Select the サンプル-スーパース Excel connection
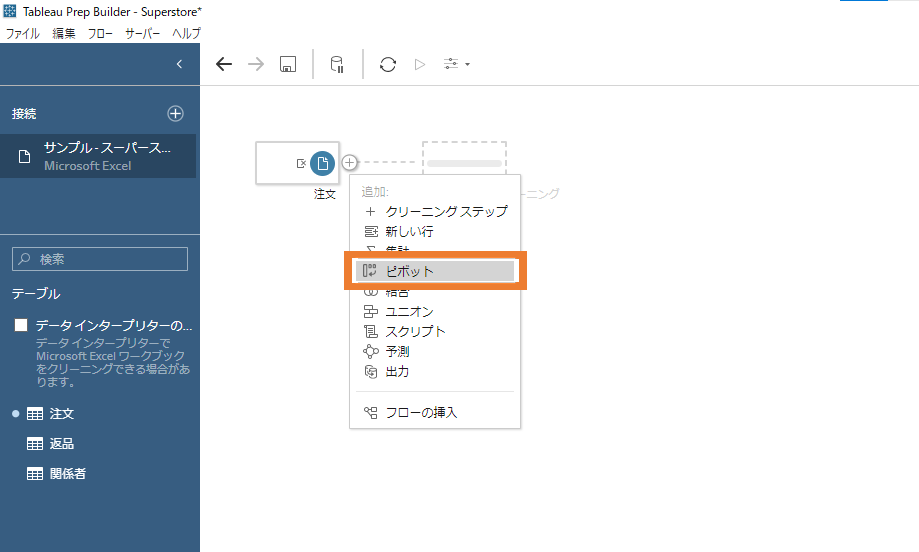This screenshot has height=552, width=919. (98, 156)
